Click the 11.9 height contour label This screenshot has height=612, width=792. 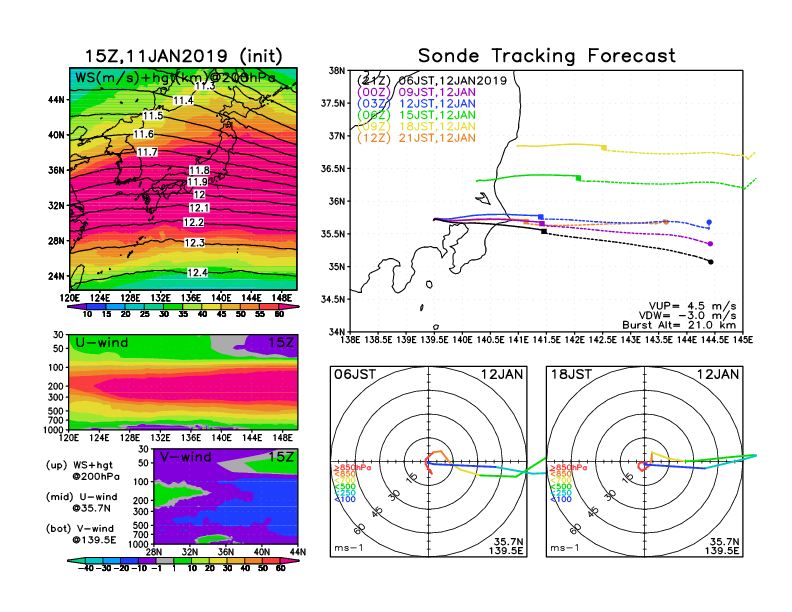pyautogui.click(x=197, y=182)
